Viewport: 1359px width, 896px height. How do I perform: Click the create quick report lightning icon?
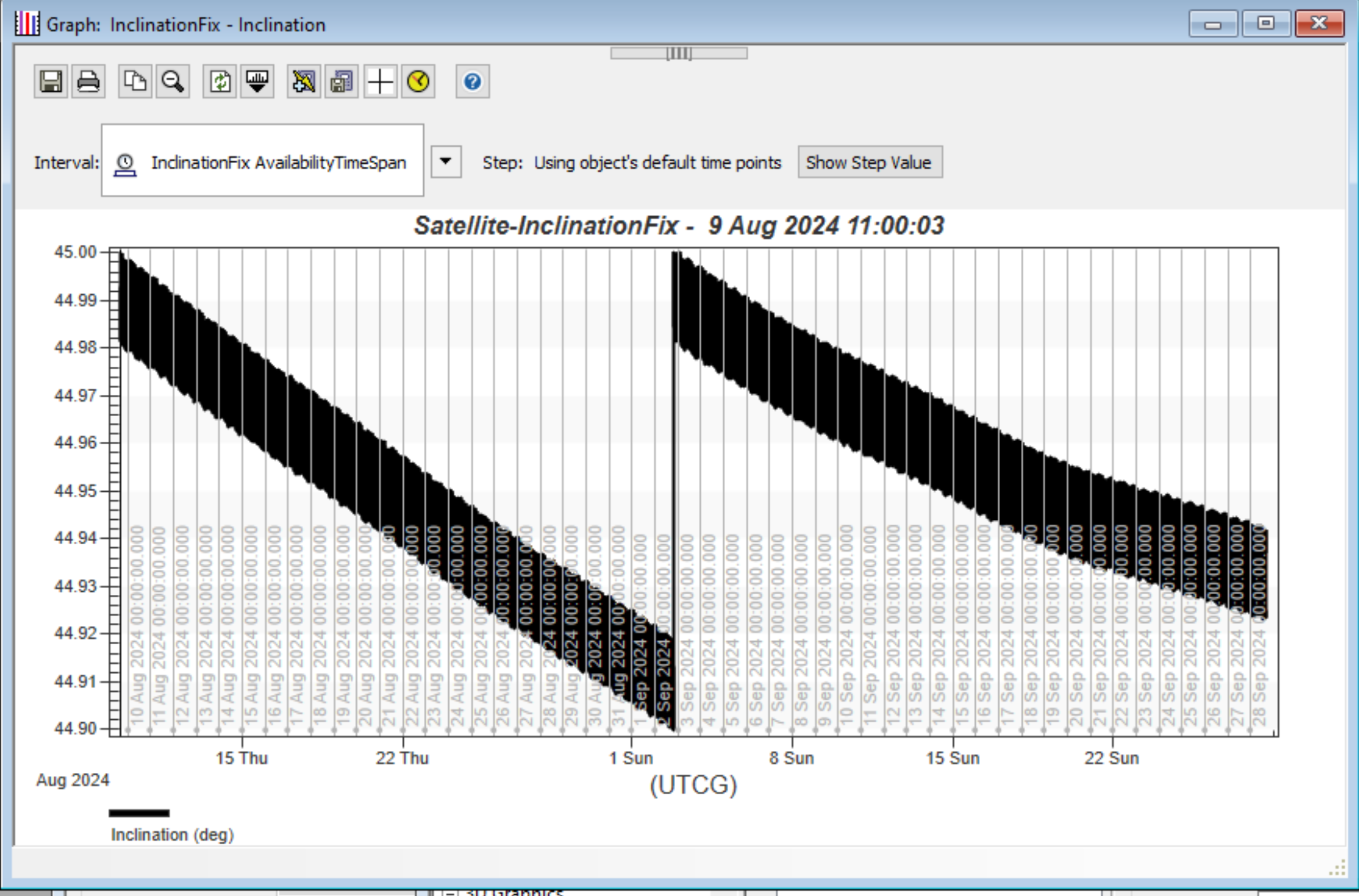[304, 82]
